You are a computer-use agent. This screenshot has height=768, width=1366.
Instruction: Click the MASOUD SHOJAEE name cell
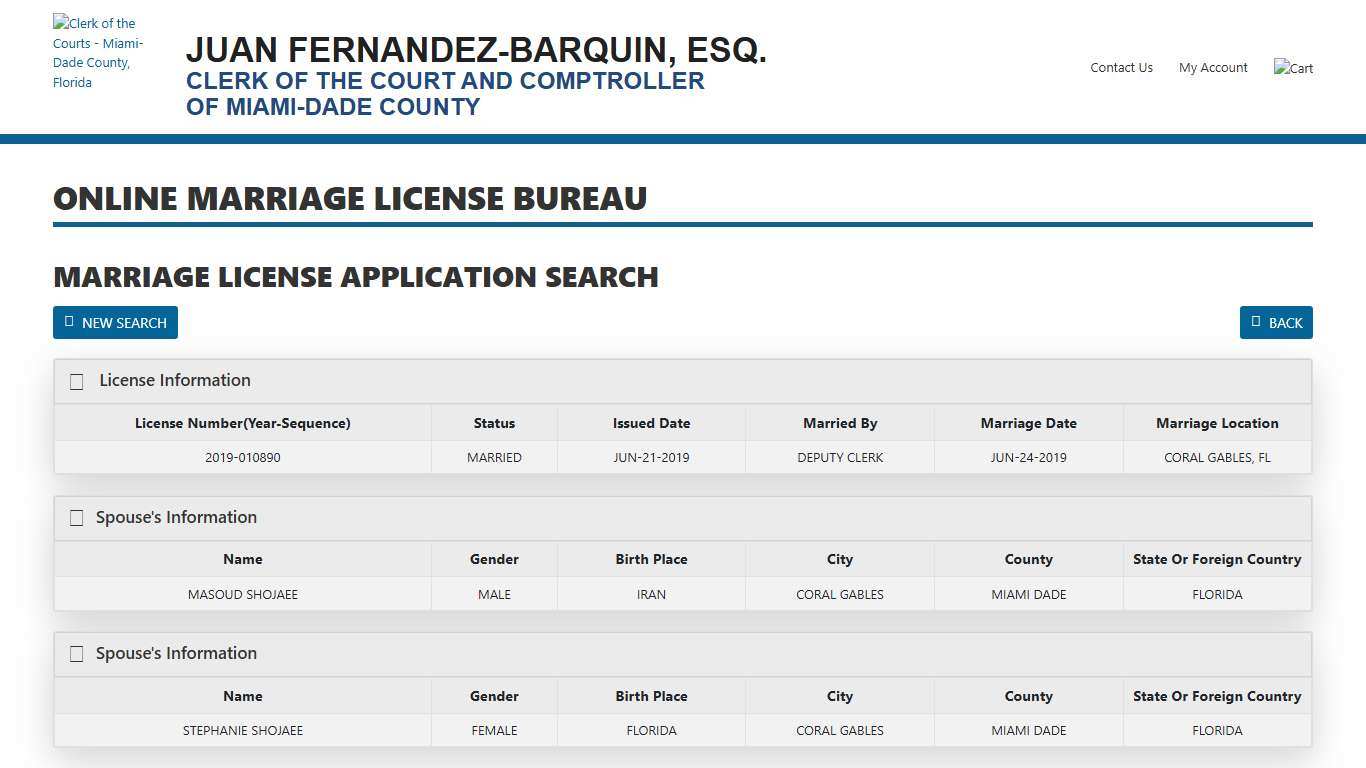[243, 594]
